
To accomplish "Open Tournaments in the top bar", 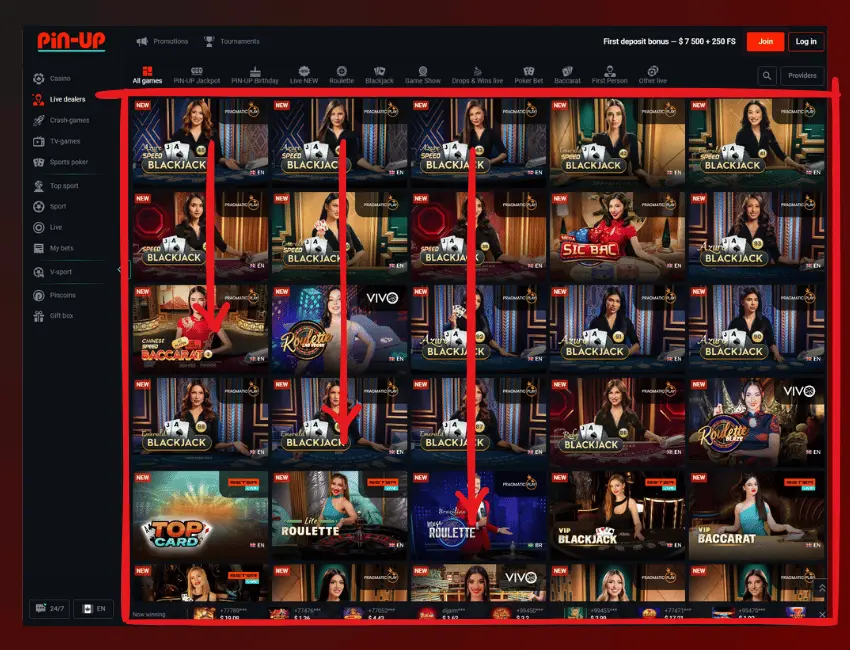I will (231, 42).
